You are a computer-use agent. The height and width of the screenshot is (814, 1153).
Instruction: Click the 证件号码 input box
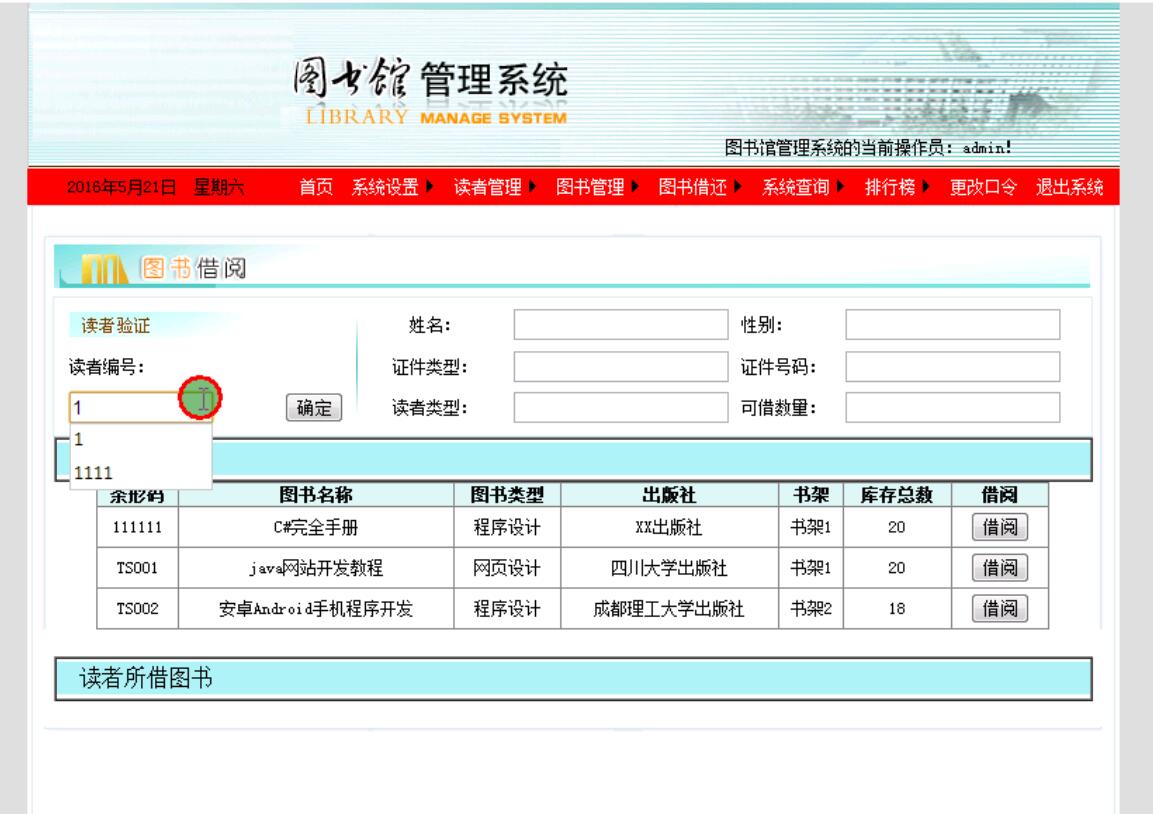pyautogui.click(x=952, y=366)
